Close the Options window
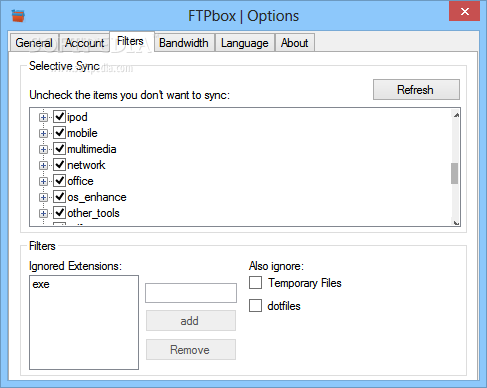Viewport: 487px width, 388px height. pos(464,11)
